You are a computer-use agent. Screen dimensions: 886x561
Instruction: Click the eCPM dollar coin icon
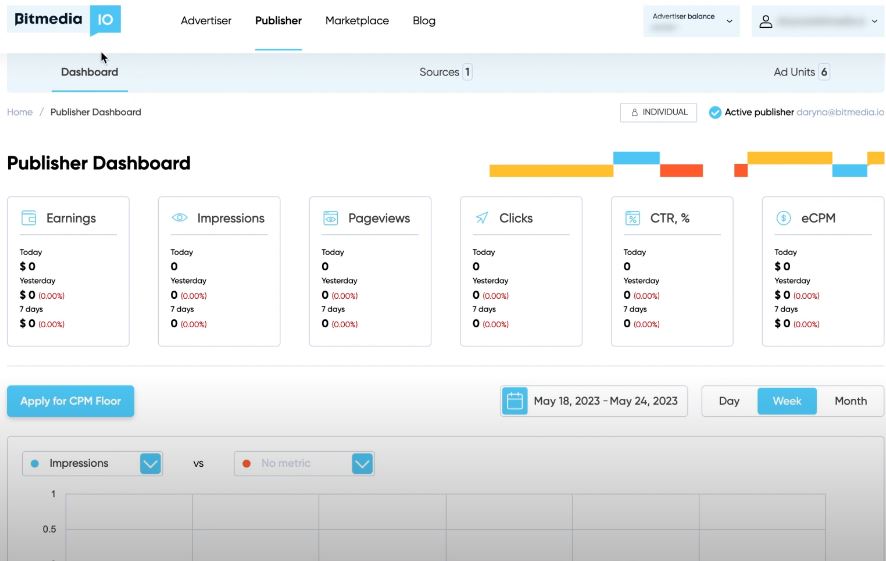pyautogui.click(x=784, y=218)
